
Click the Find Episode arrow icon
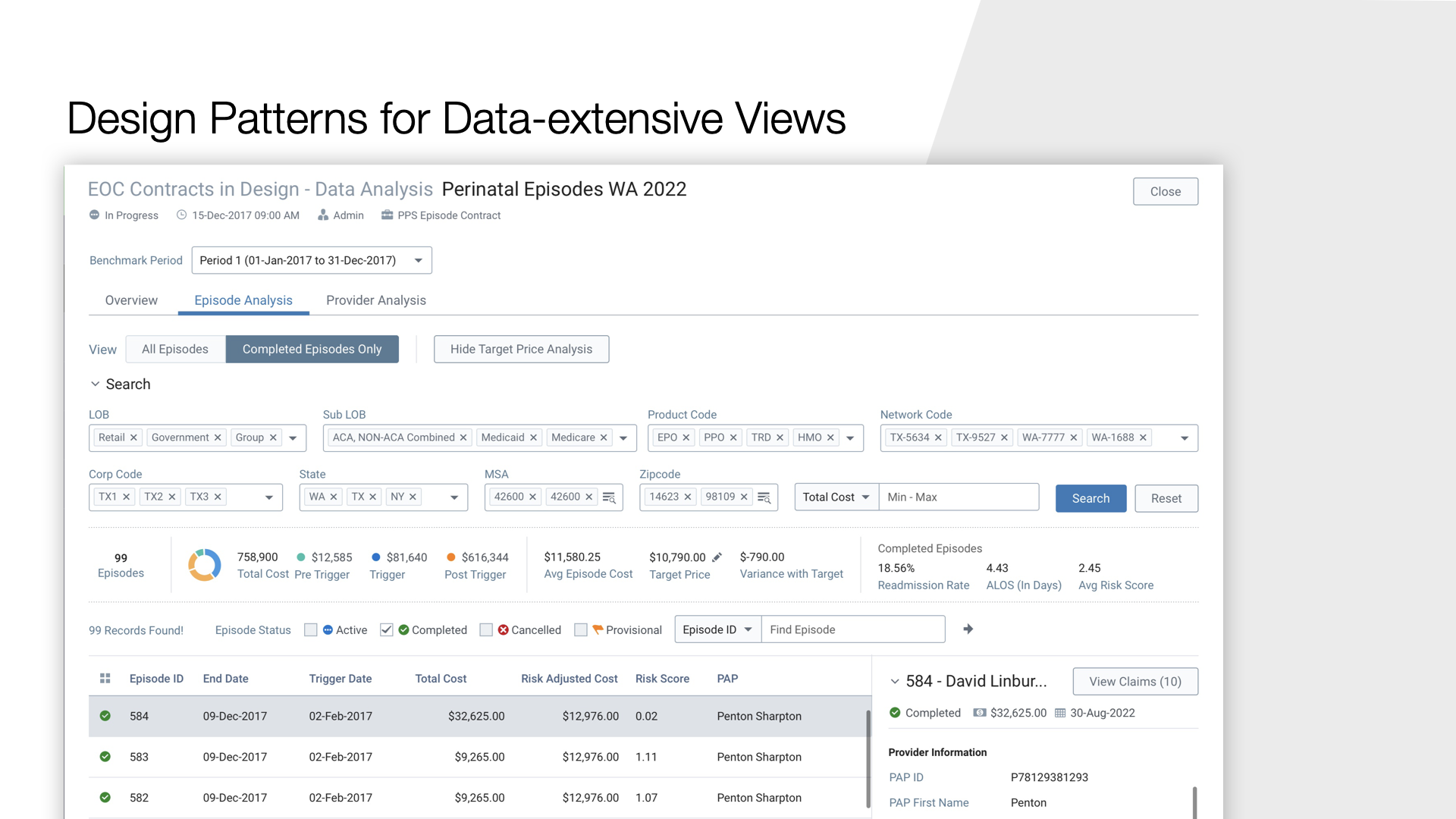pos(968,629)
